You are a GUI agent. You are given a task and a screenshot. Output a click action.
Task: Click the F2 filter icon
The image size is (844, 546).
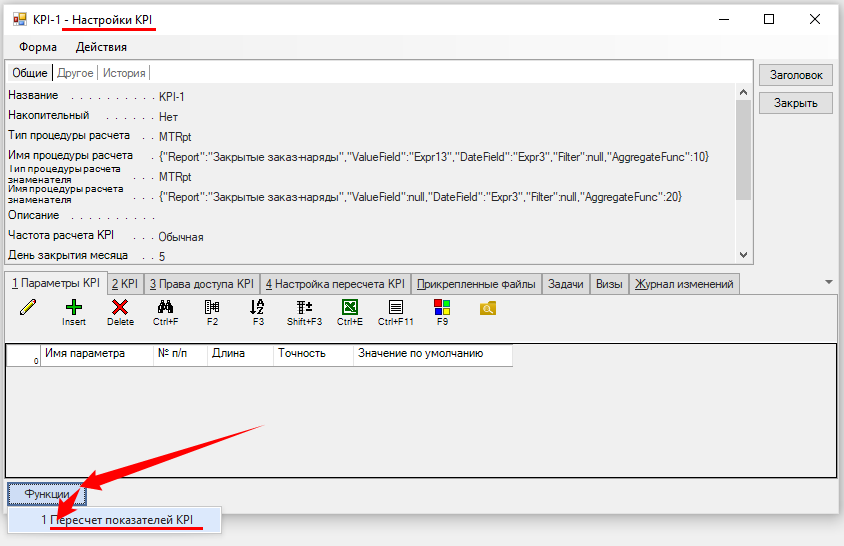[x=212, y=309]
